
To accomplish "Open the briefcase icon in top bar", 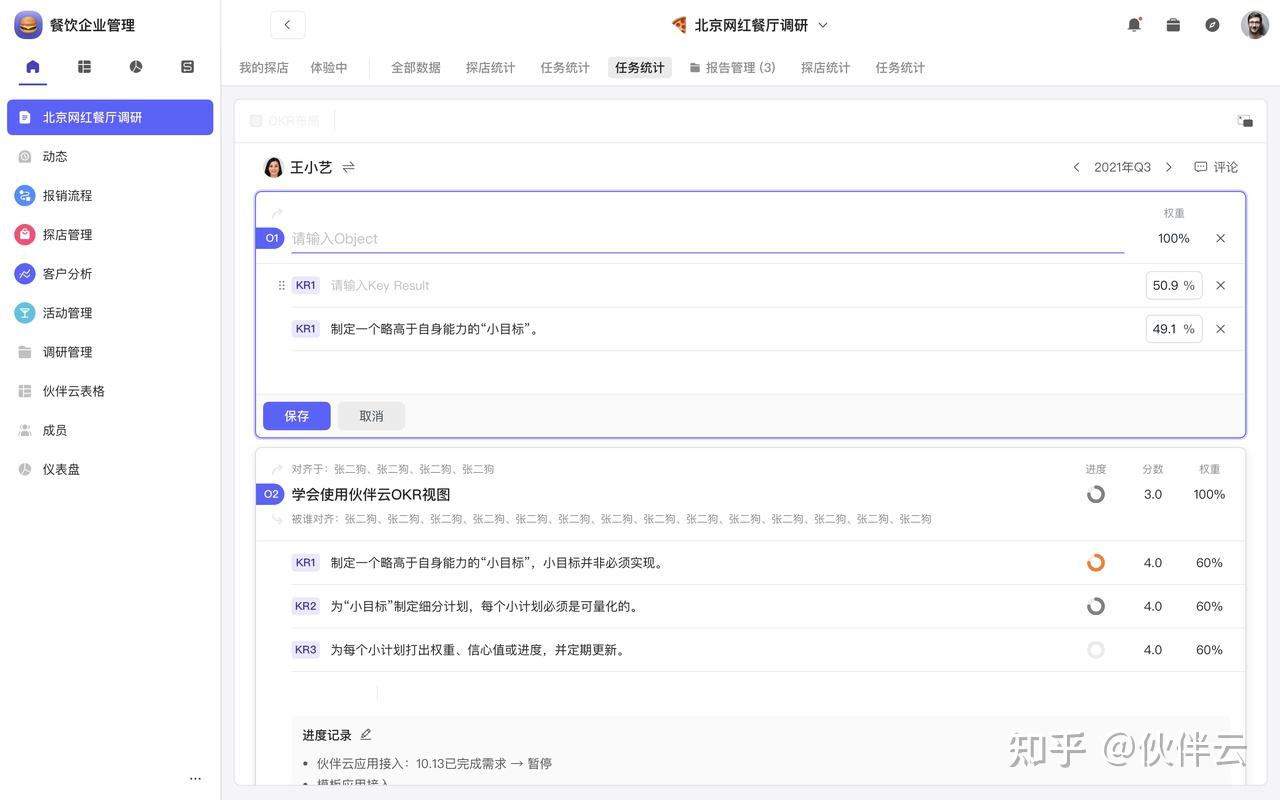I will (x=1173, y=25).
